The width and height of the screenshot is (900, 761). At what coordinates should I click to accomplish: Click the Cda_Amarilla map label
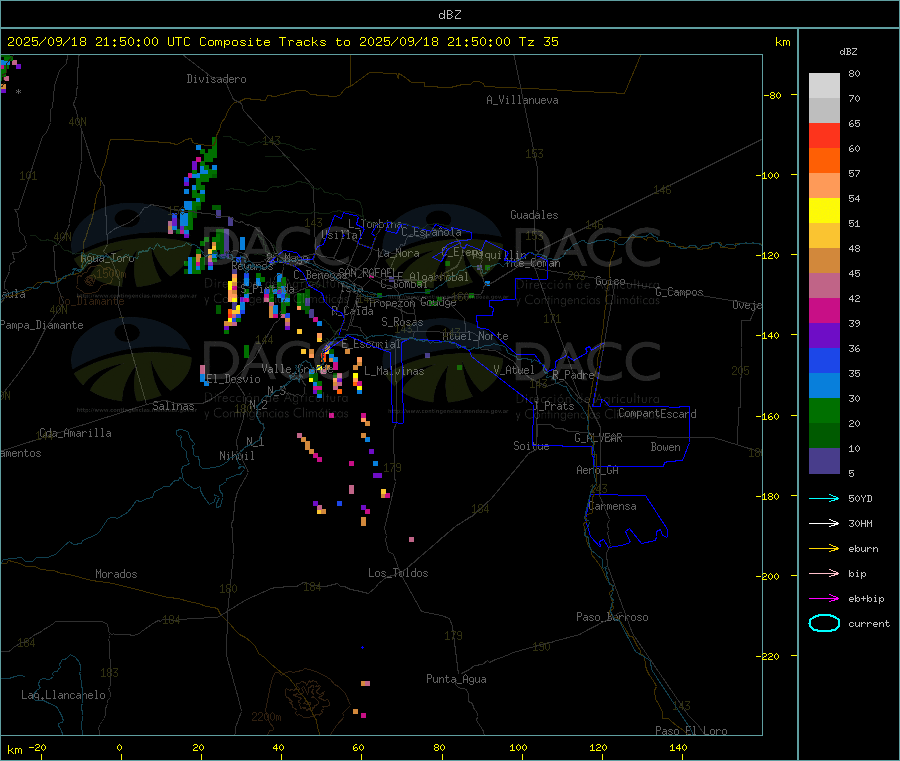tap(75, 433)
